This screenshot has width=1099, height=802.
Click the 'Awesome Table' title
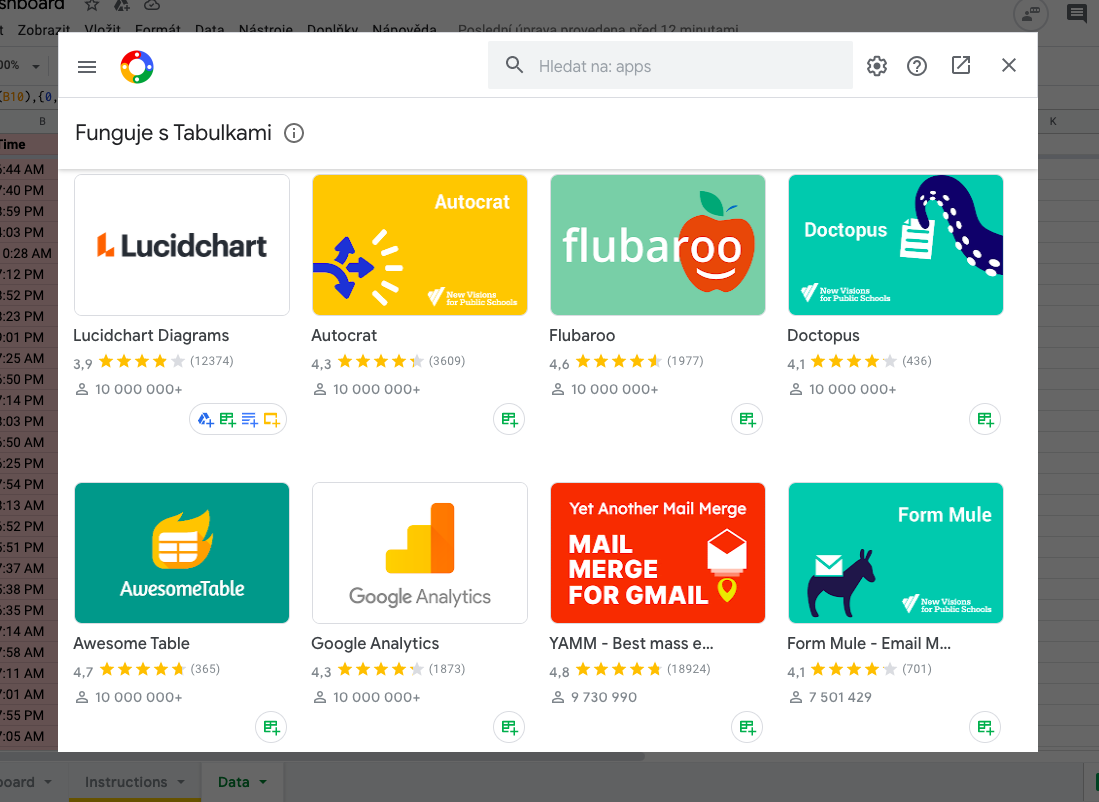click(131, 644)
